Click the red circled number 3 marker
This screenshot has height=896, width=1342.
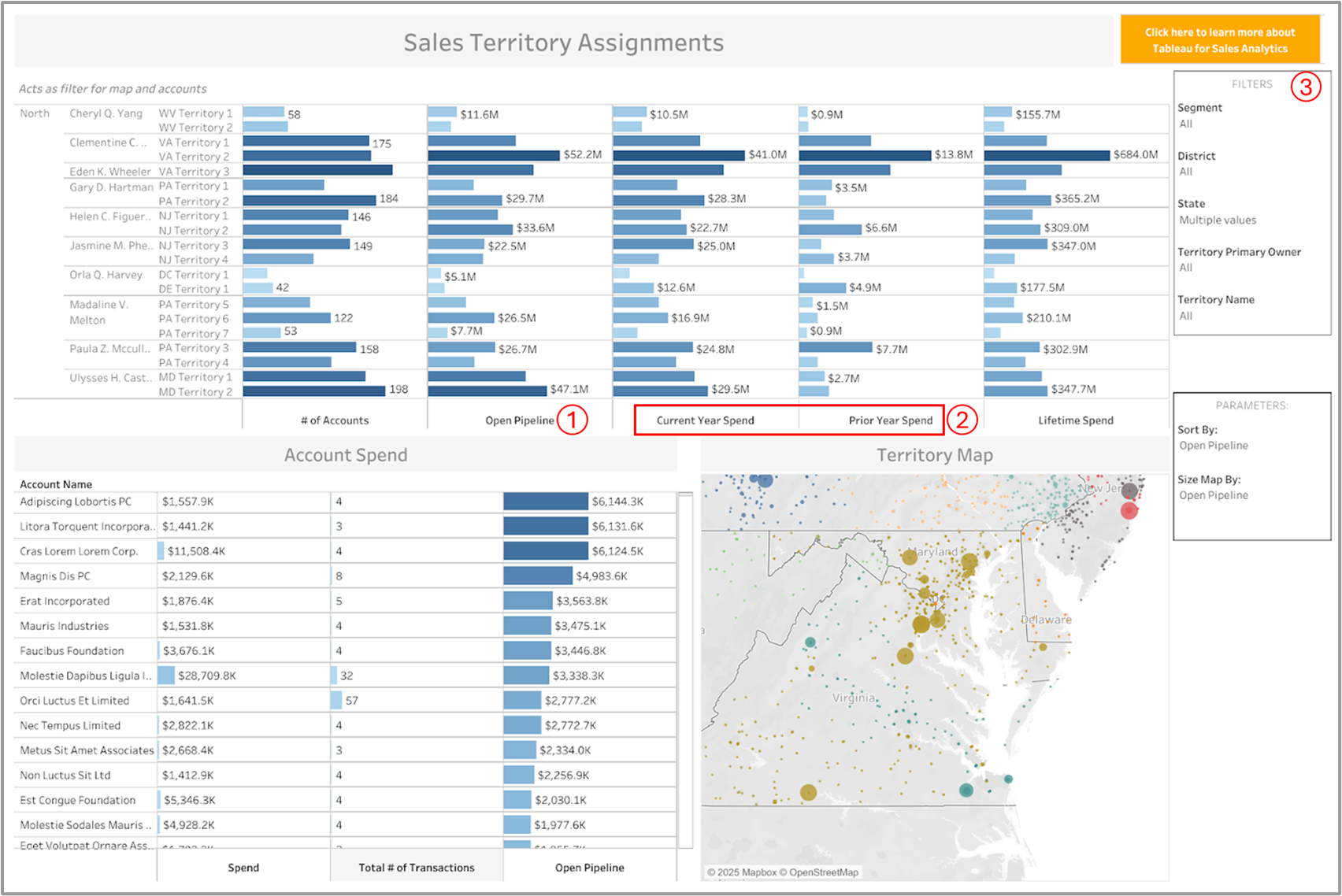point(1305,87)
